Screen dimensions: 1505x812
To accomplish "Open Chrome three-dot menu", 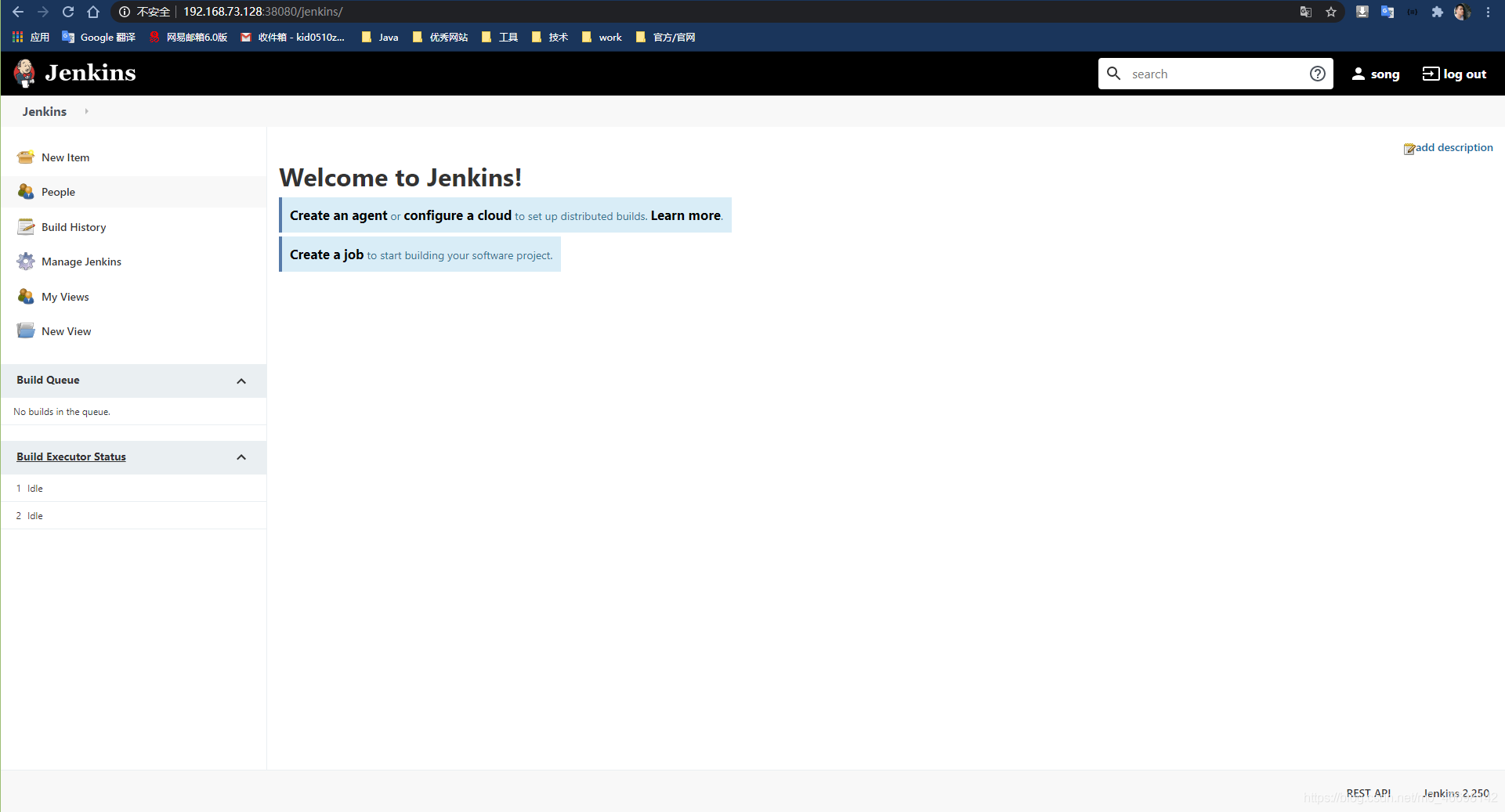I will 1488,12.
